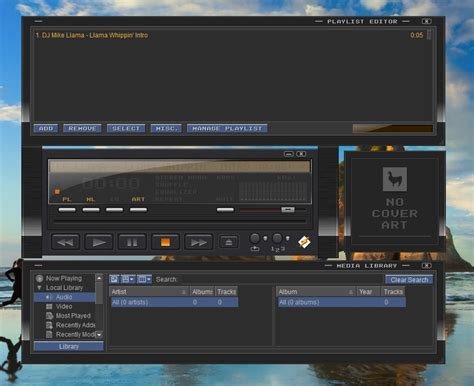Click the spectrum visualizer grid in player
The height and width of the screenshot is (386, 474).
[x=273, y=191]
